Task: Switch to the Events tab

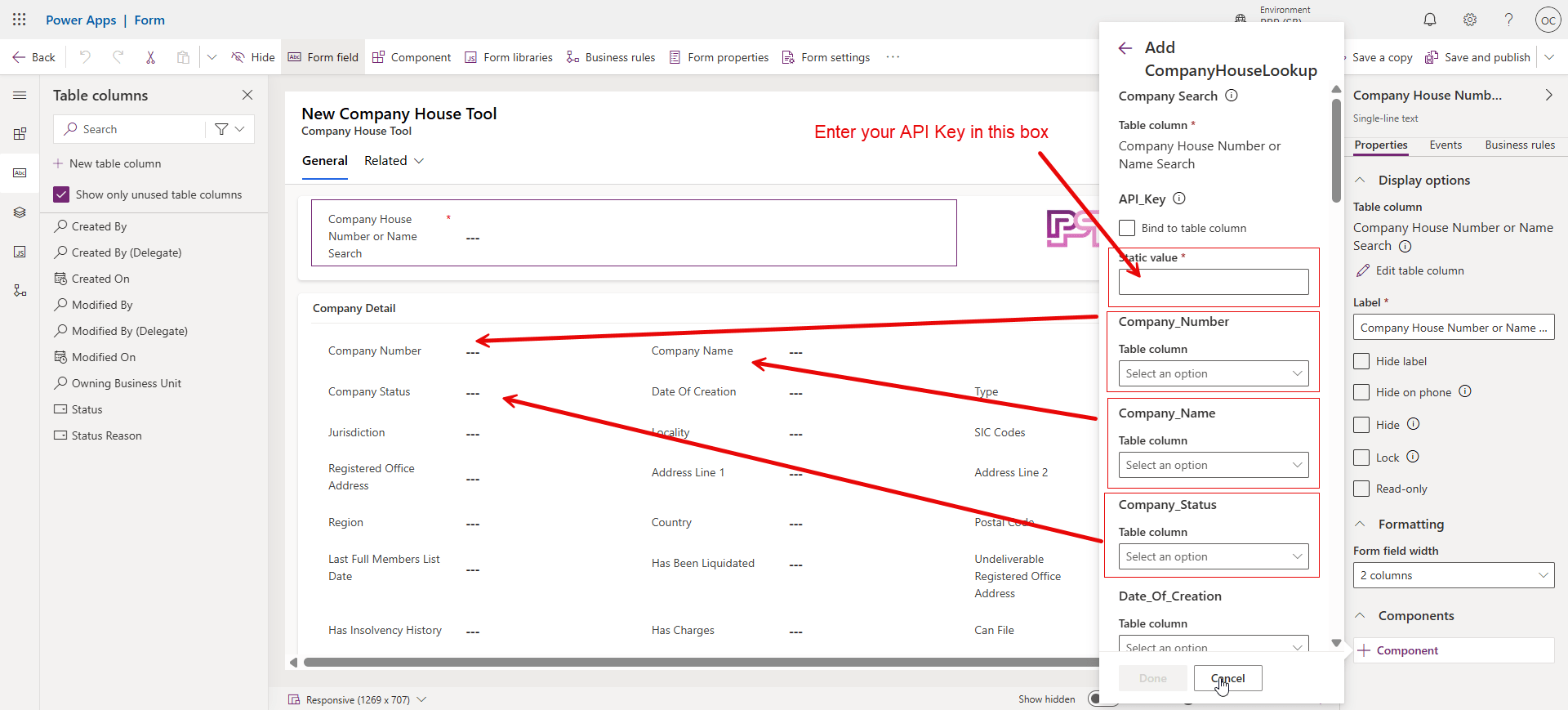Action: (1445, 145)
